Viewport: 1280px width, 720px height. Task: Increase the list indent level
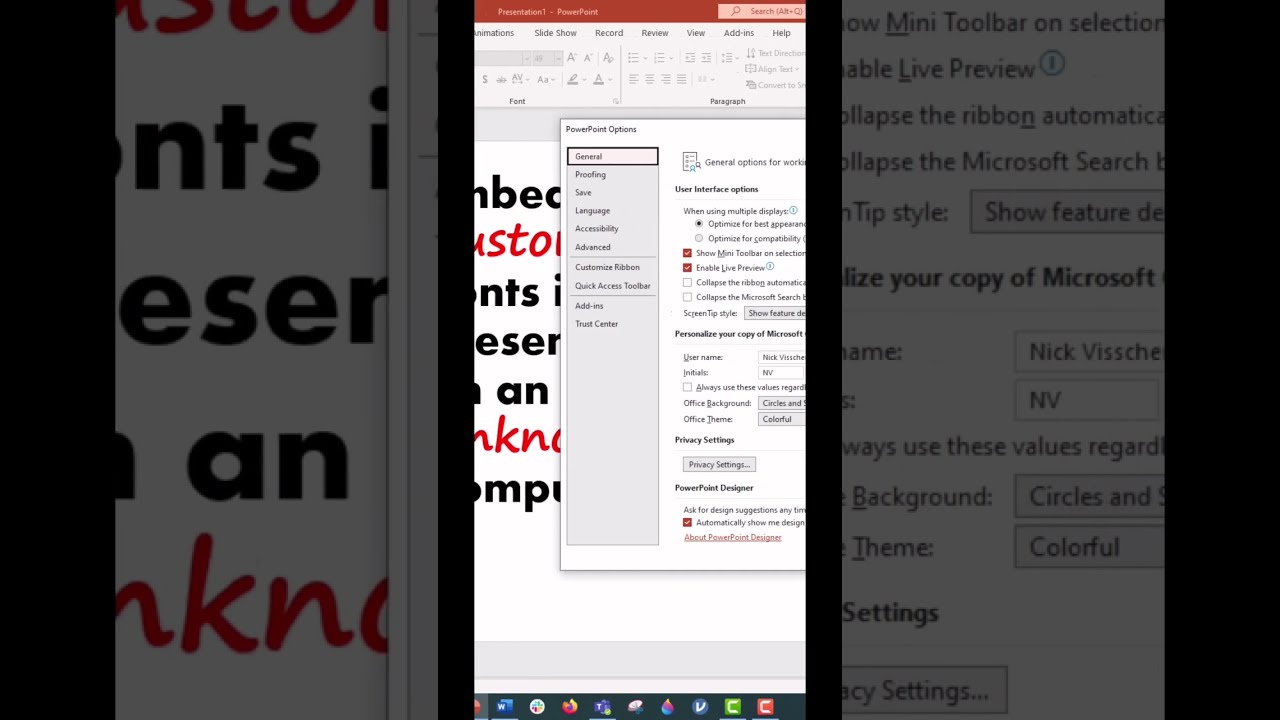point(706,58)
